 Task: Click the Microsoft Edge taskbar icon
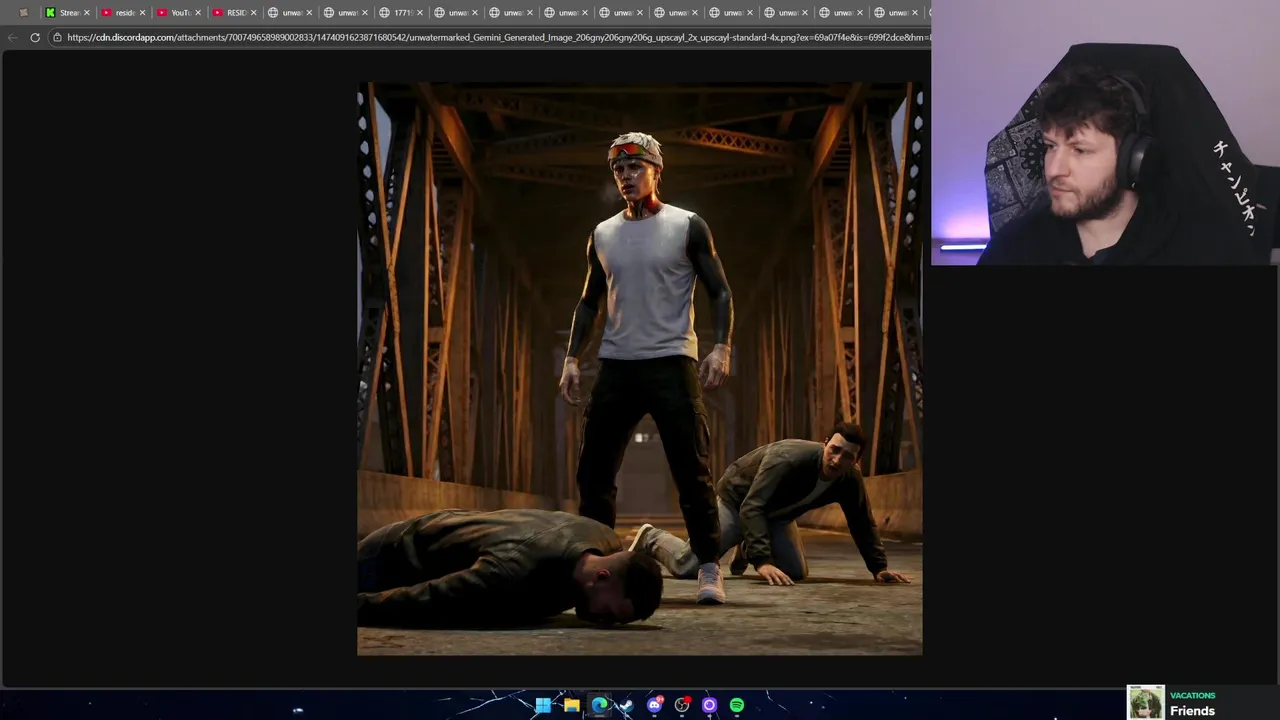pyautogui.click(x=599, y=705)
